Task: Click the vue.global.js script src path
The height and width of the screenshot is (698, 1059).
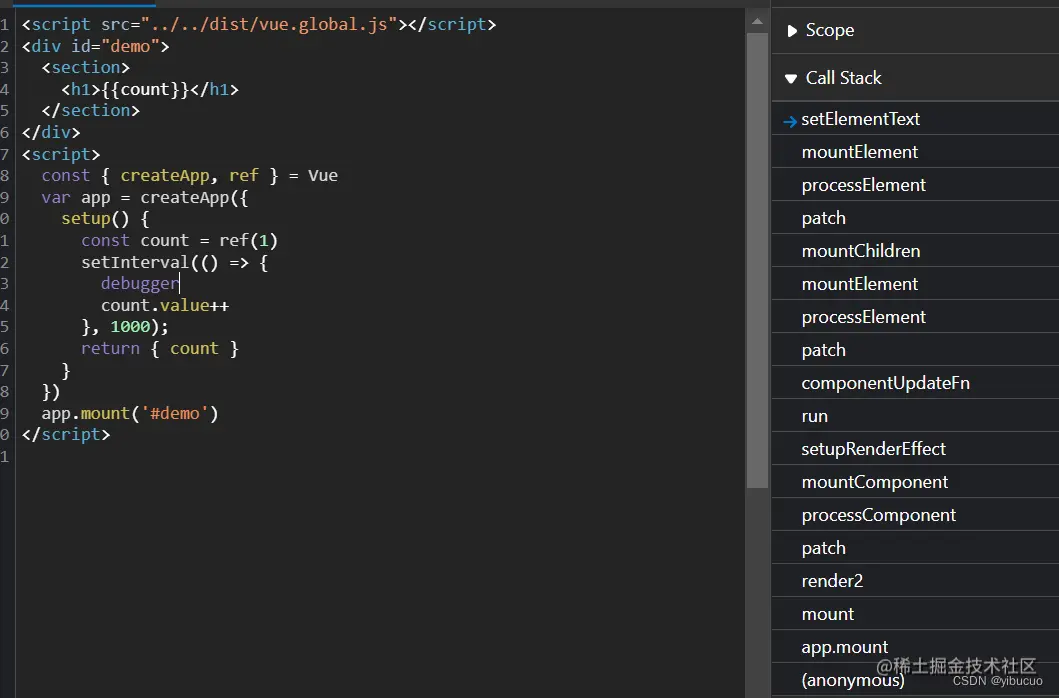Action: [x=269, y=24]
